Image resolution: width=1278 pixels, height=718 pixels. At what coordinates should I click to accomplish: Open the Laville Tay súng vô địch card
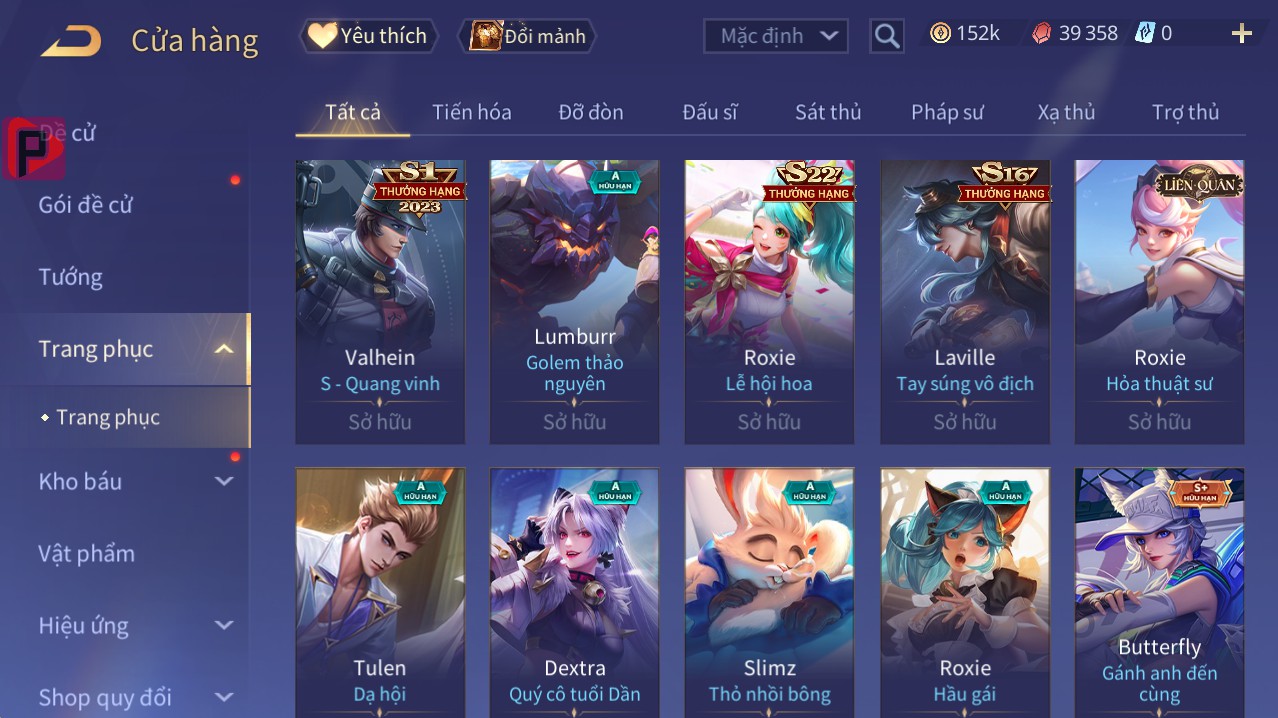[x=965, y=301]
